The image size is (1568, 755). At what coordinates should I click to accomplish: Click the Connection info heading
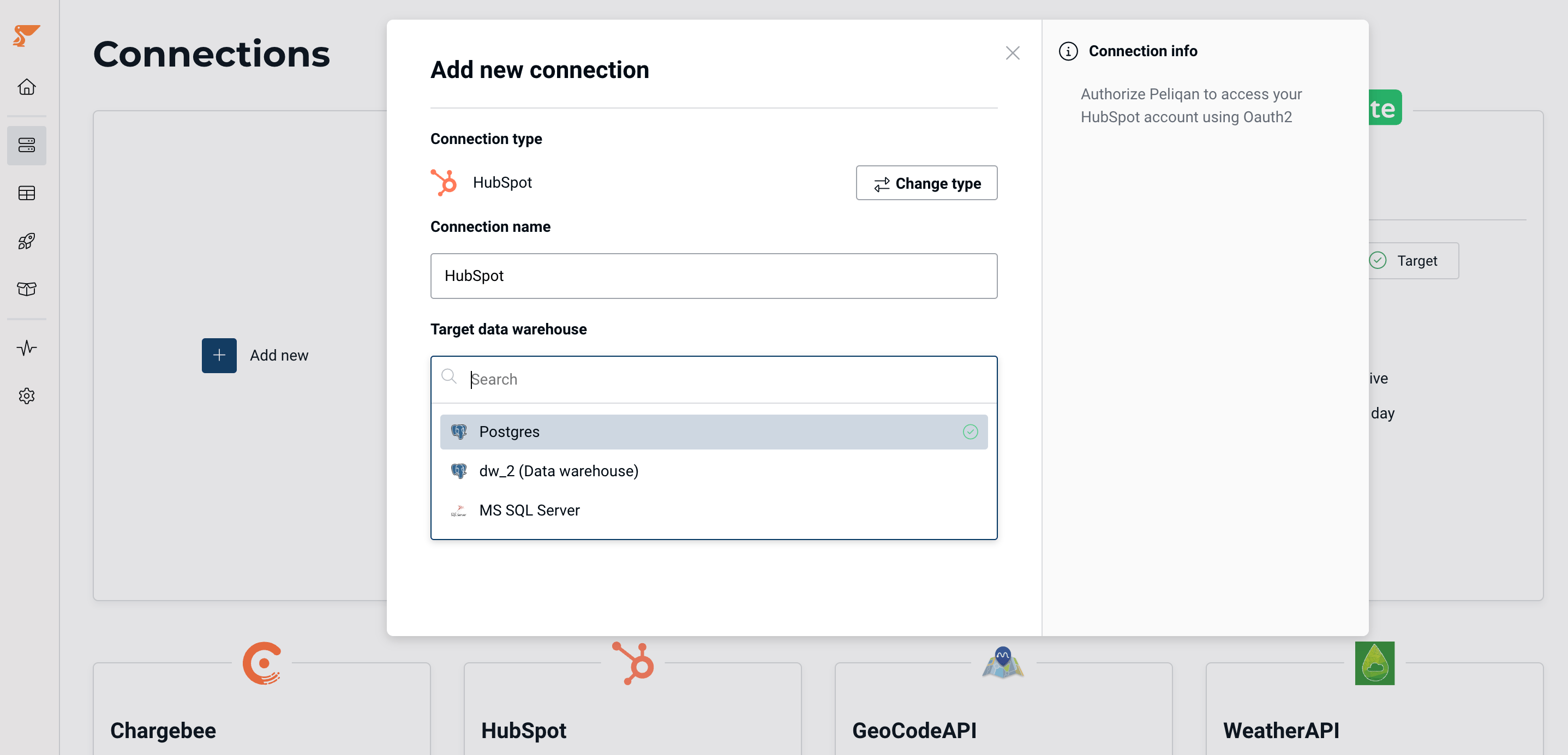coord(1142,51)
